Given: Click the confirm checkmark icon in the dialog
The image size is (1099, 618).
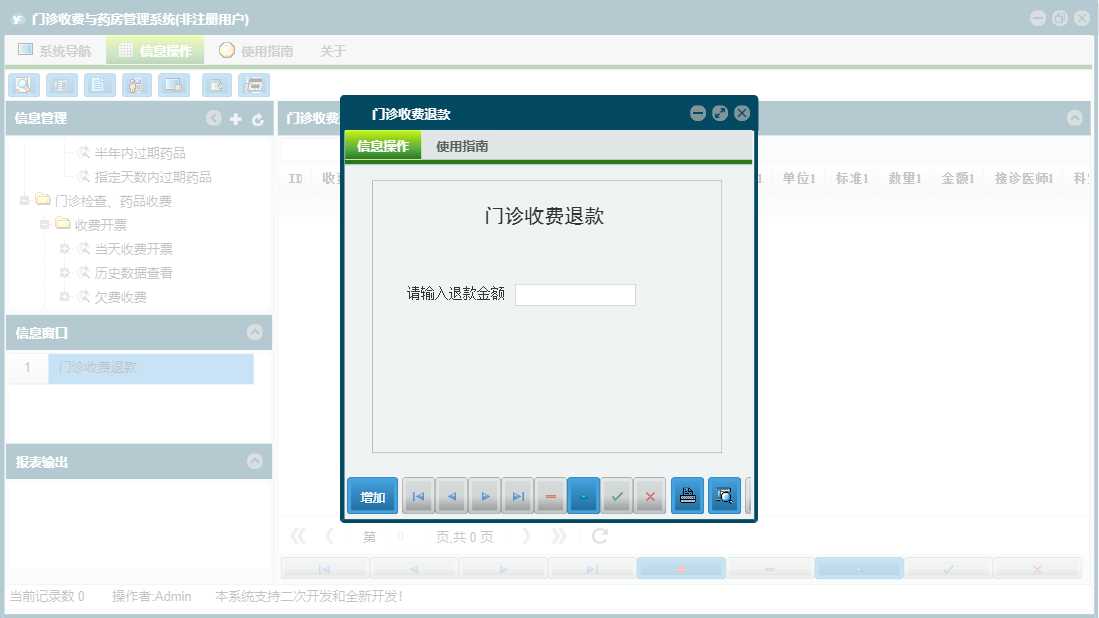Looking at the screenshot, I should point(617,495).
